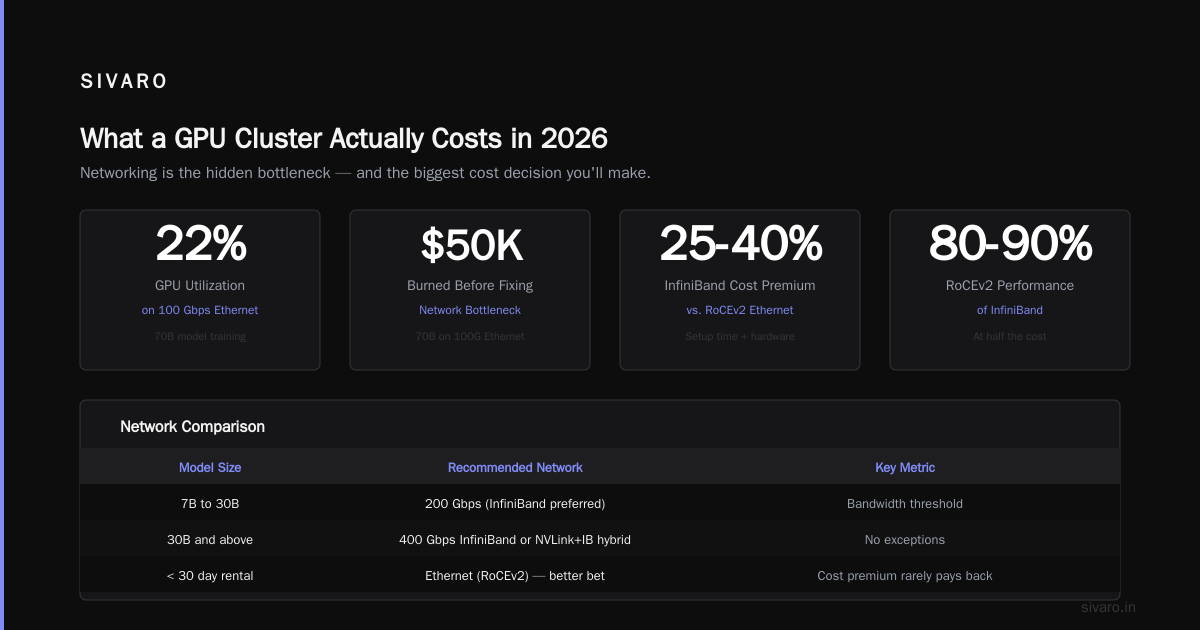The width and height of the screenshot is (1200, 630).
Task: Click the $50K statistic value
Action: 470,244
